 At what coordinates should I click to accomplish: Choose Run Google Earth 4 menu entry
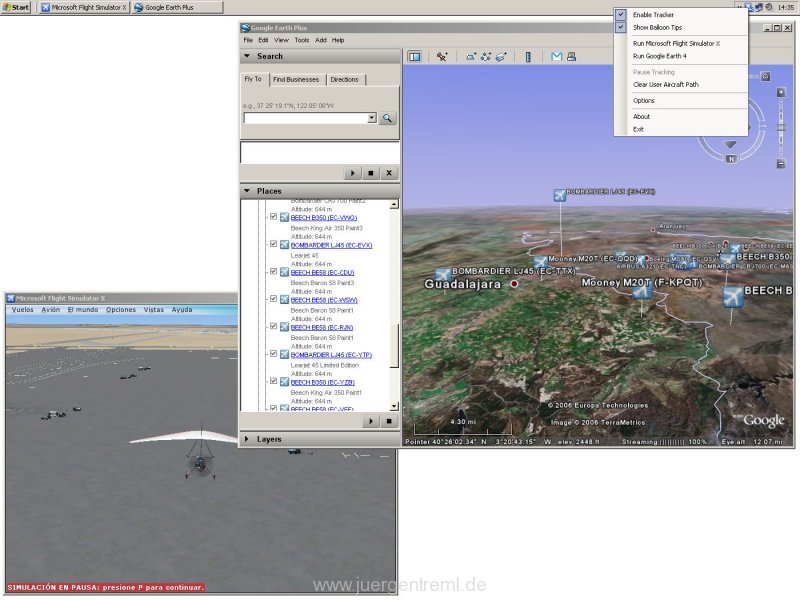click(x=681, y=56)
